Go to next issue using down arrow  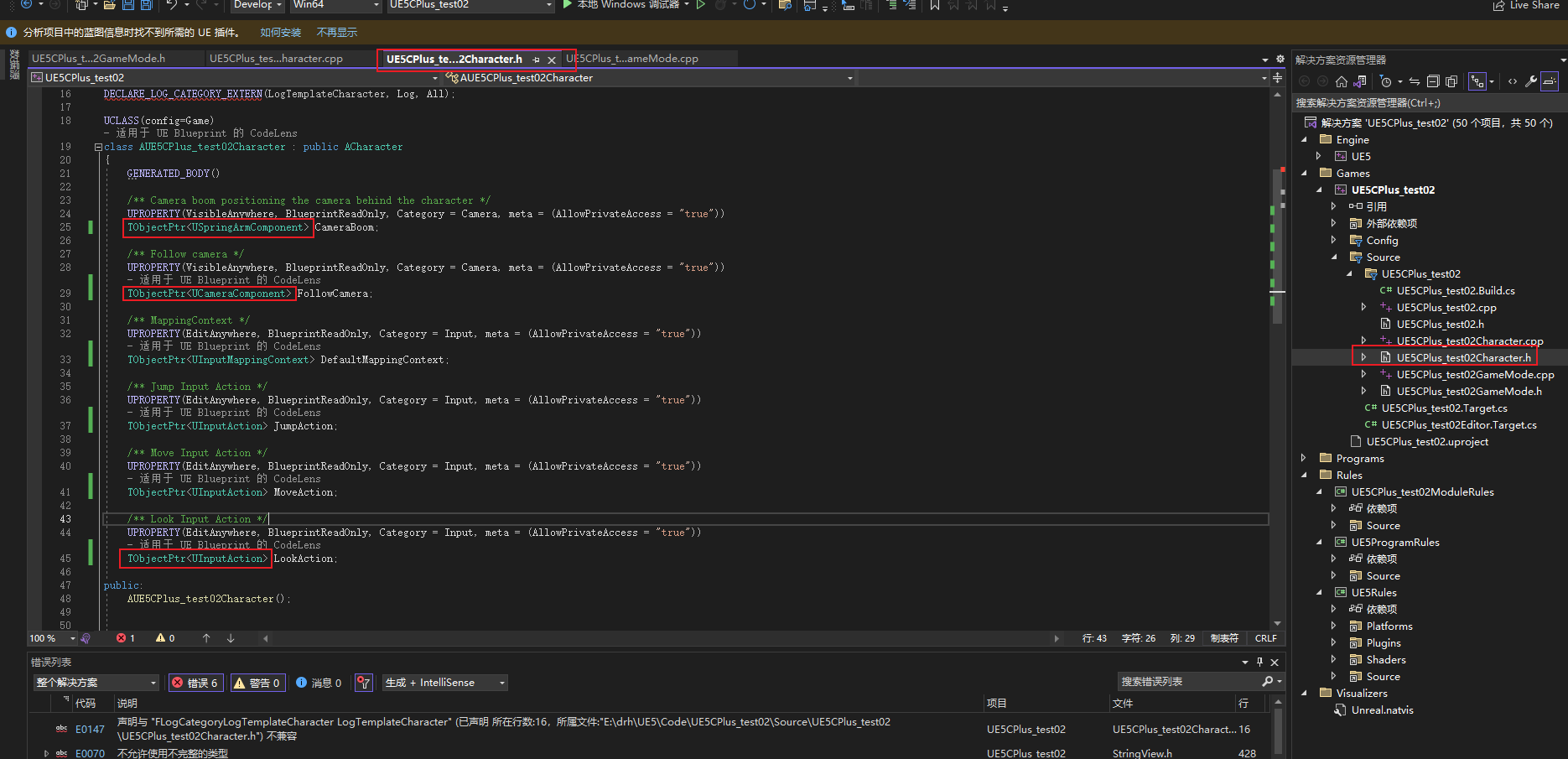pos(231,638)
